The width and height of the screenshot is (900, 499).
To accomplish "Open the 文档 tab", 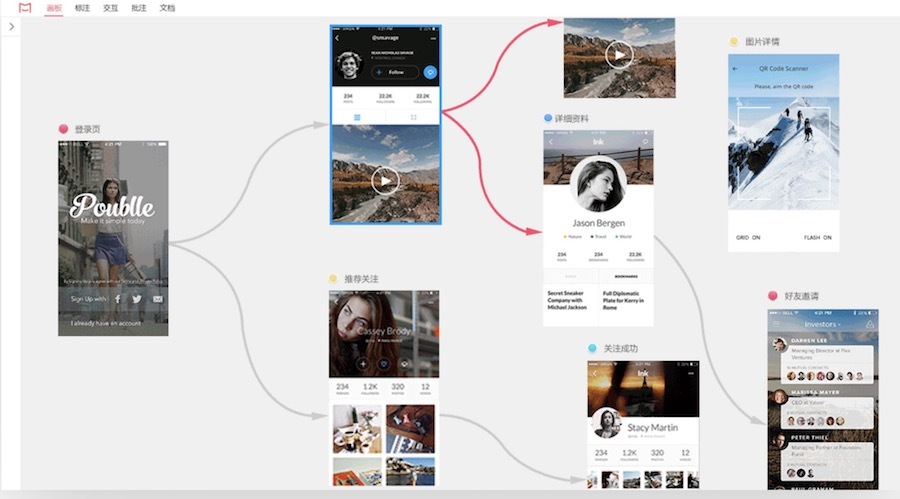I will click(x=167, y=8).
